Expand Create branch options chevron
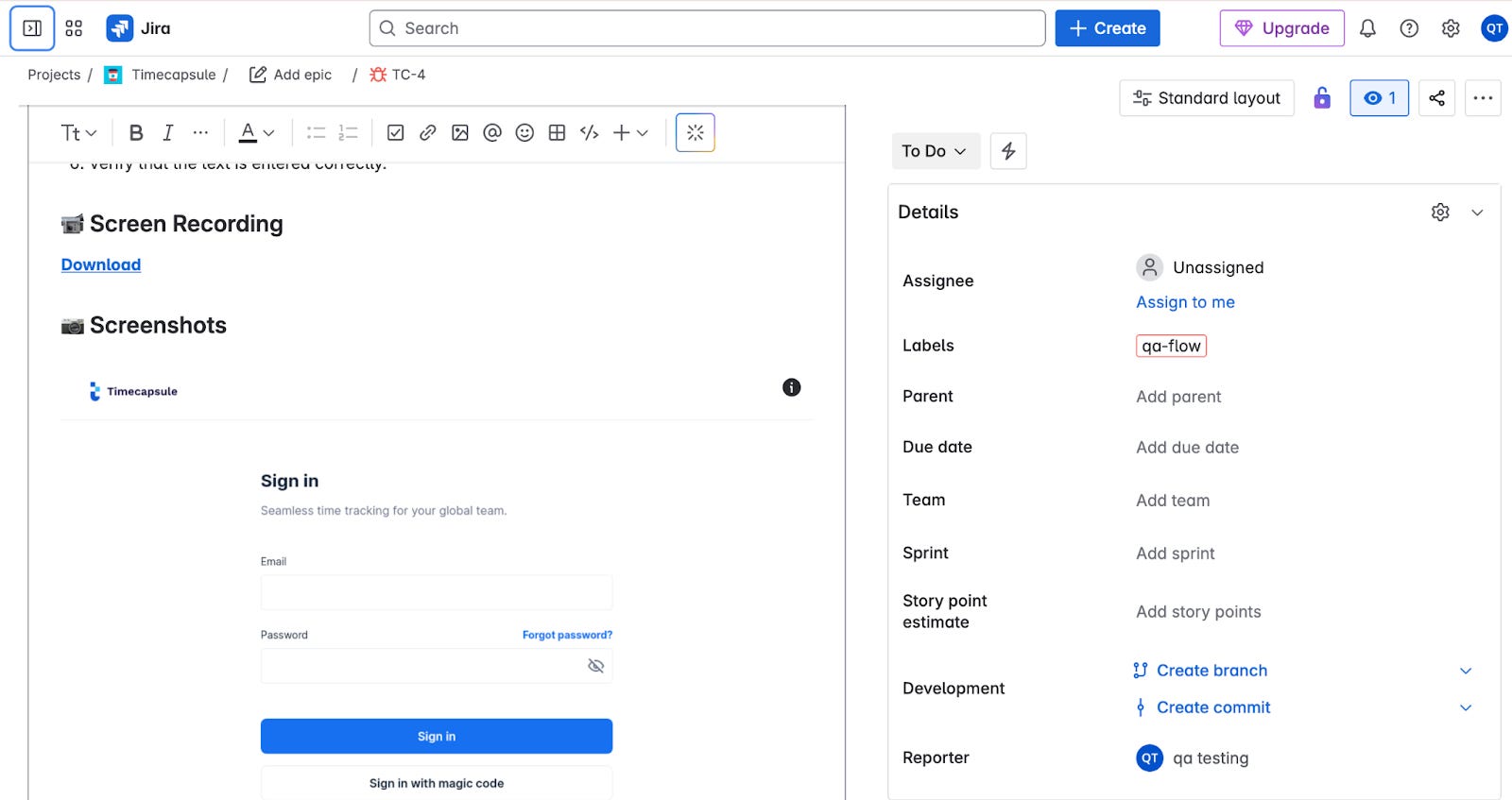 1466,671
